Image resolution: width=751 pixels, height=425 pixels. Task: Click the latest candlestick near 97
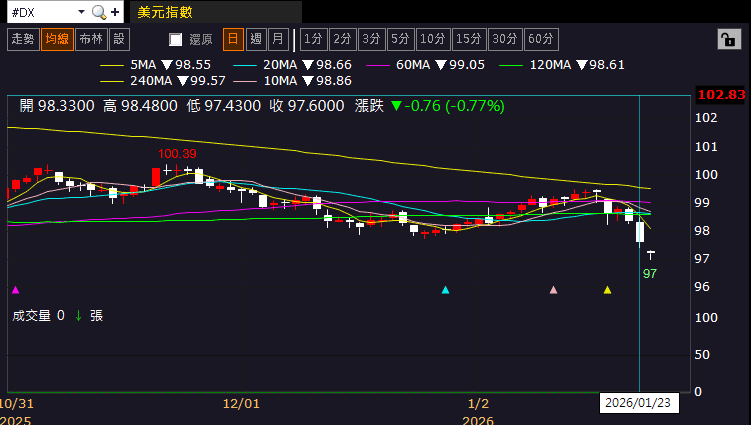coord(651,254)
